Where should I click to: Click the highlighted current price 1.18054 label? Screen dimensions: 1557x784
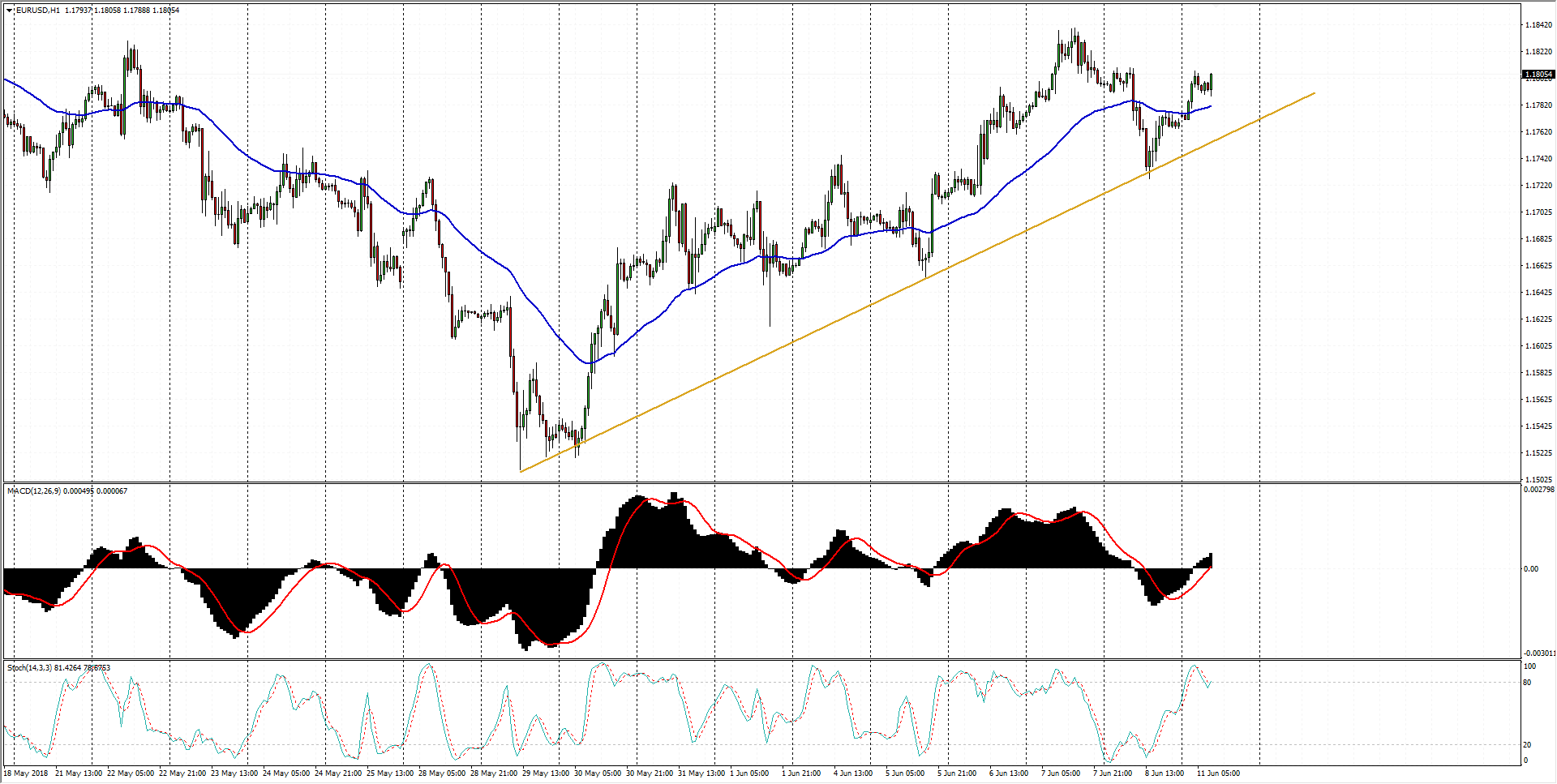click(x=1538, y=75)
